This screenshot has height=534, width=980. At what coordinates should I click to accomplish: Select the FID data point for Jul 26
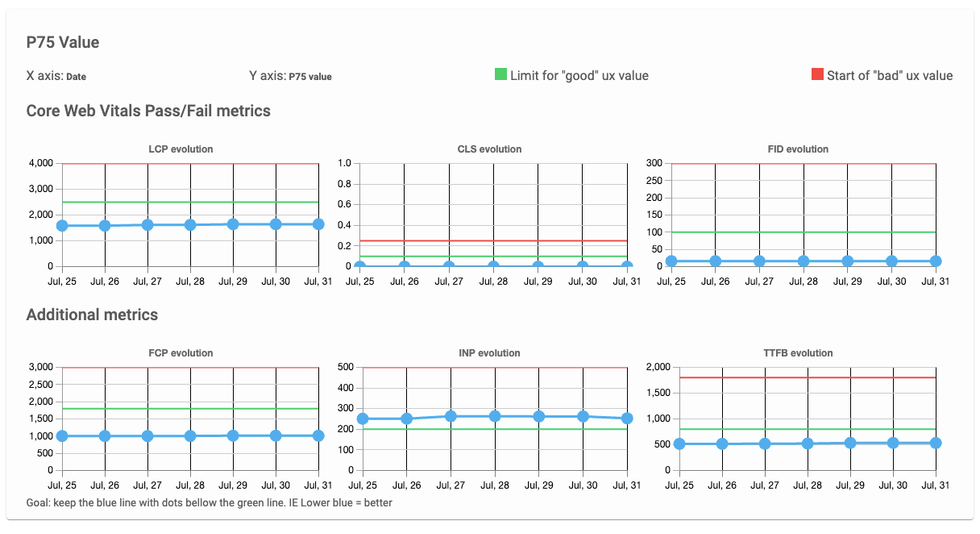click(x=715, y=261)
